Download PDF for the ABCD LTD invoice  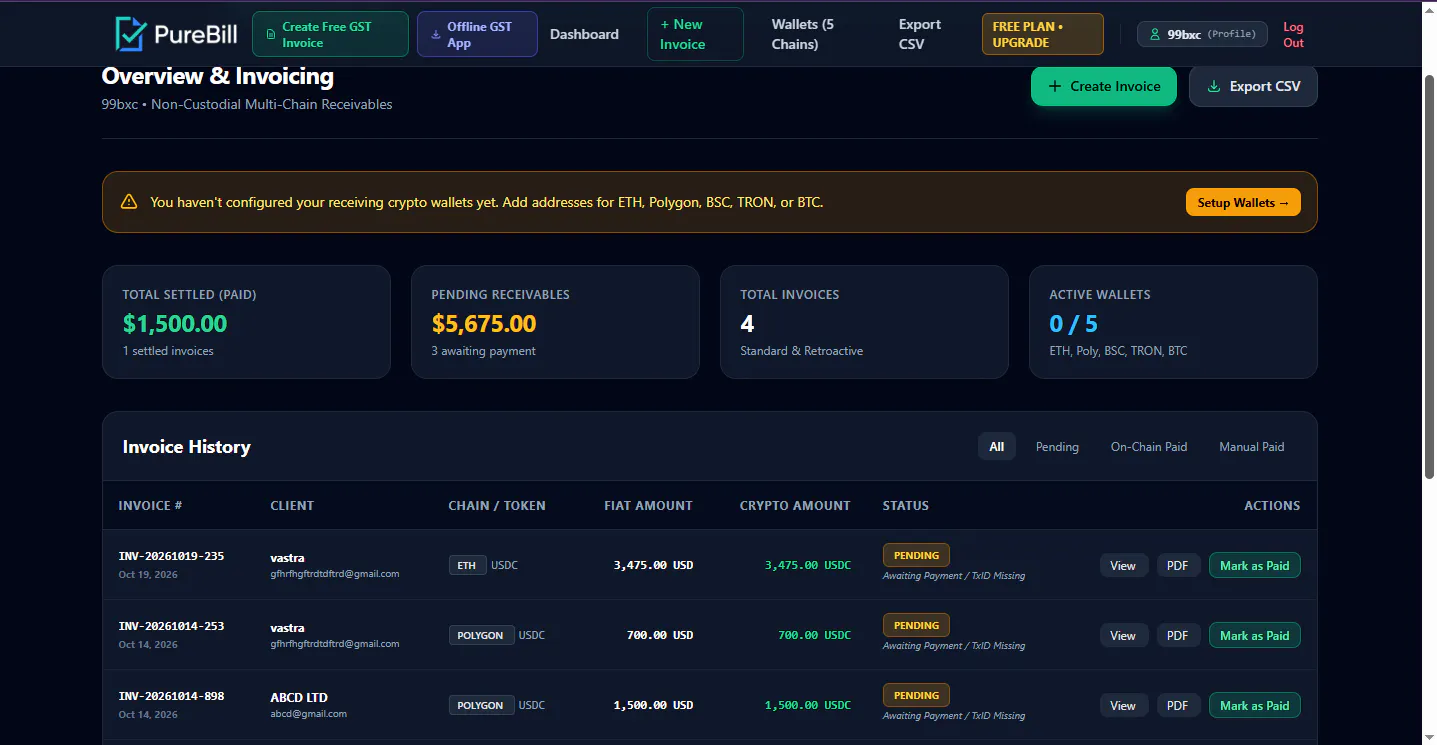[x=1178, y=705]
